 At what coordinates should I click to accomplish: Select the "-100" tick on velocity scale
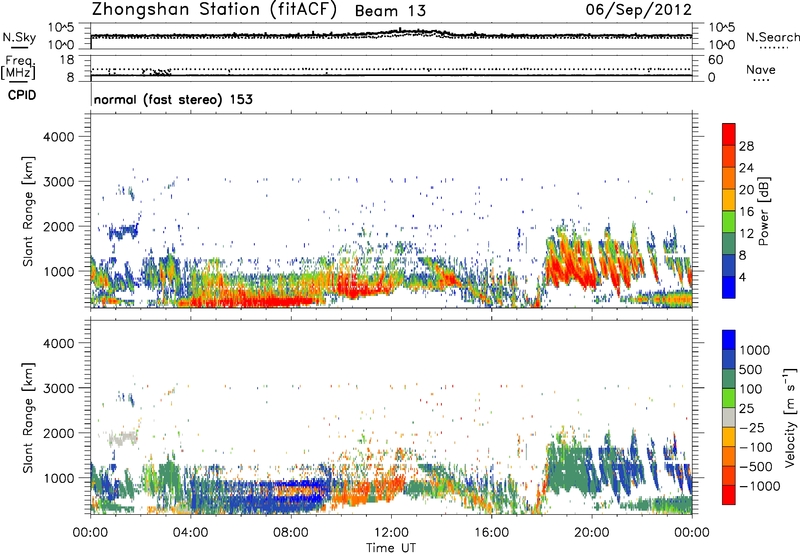tap(755, 447)
